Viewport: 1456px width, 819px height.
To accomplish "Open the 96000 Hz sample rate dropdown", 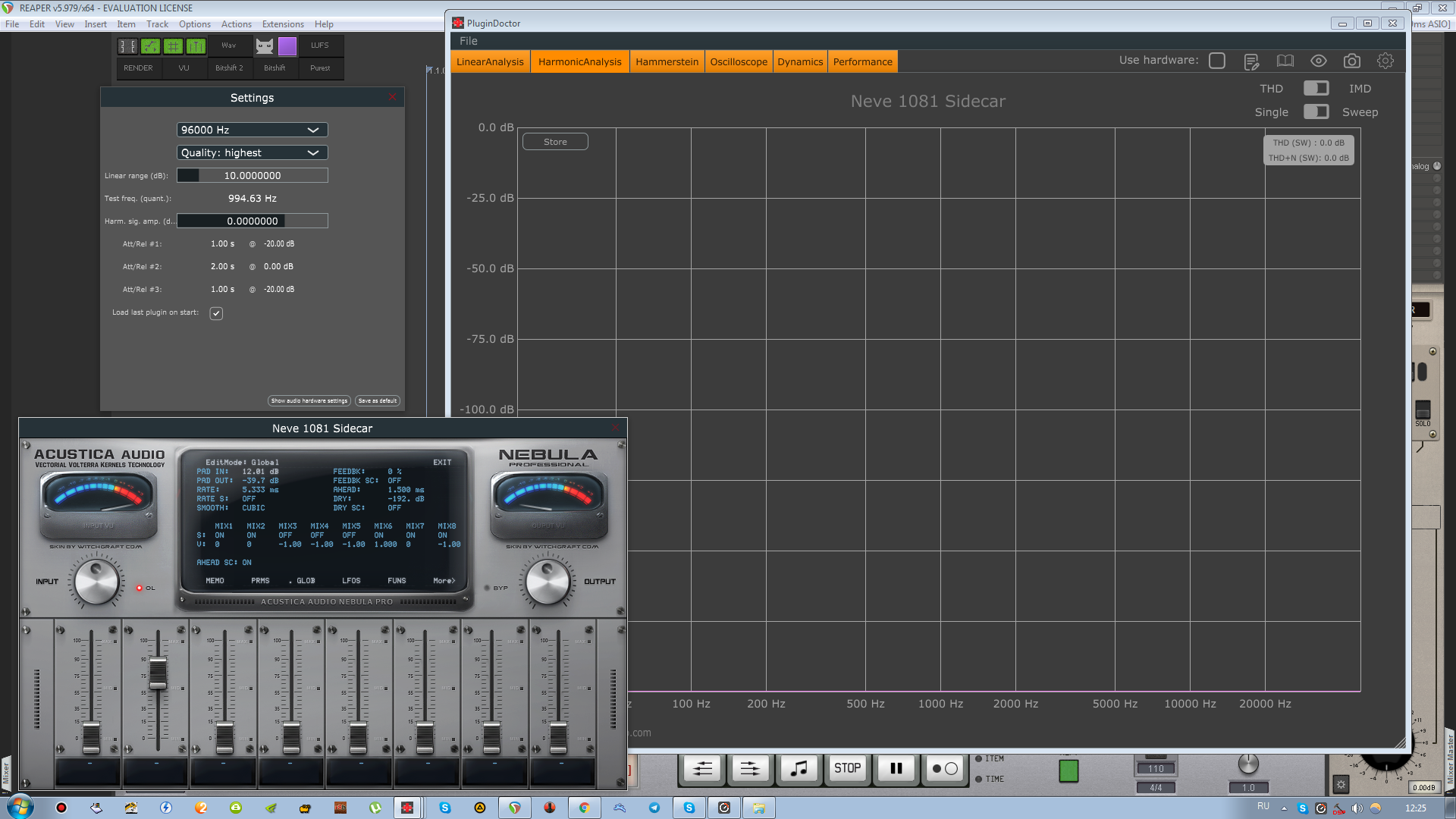I will [252, 130].
